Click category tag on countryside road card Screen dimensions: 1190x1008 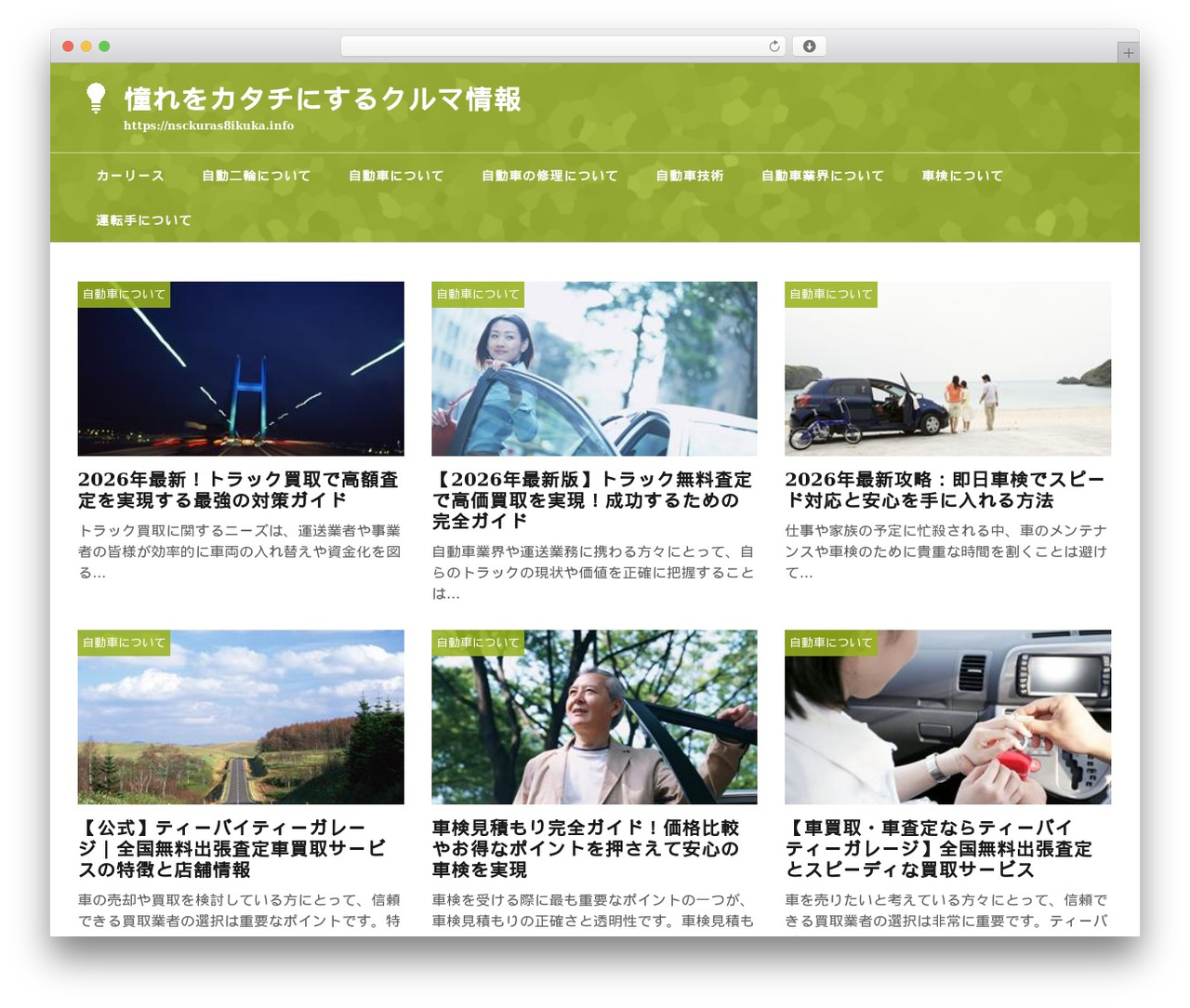click(x=124, y=643)
